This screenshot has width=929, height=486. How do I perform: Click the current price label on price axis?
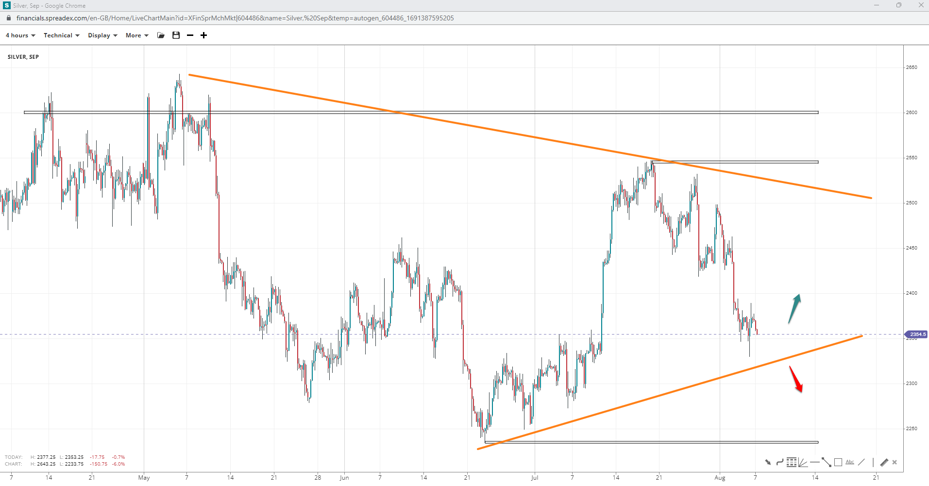(x=916, y=334)
